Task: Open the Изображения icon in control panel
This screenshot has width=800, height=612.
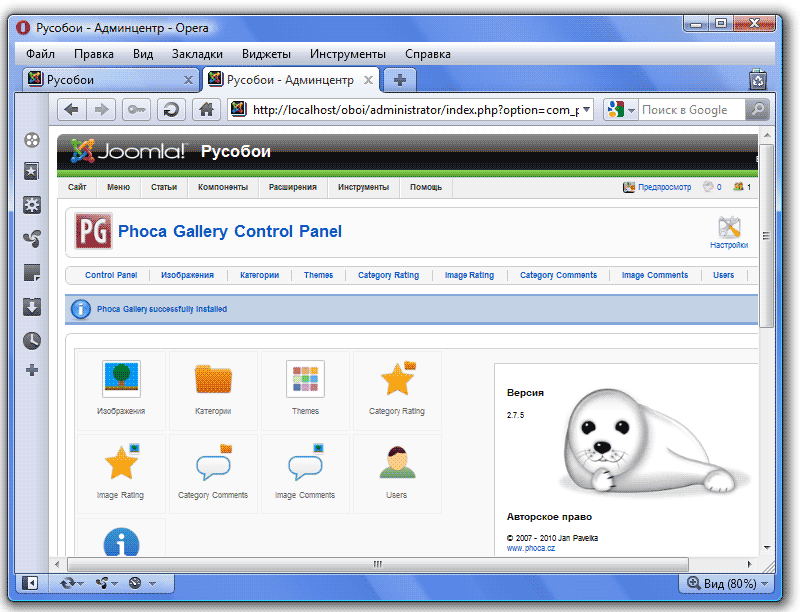Action: [121, 380]
